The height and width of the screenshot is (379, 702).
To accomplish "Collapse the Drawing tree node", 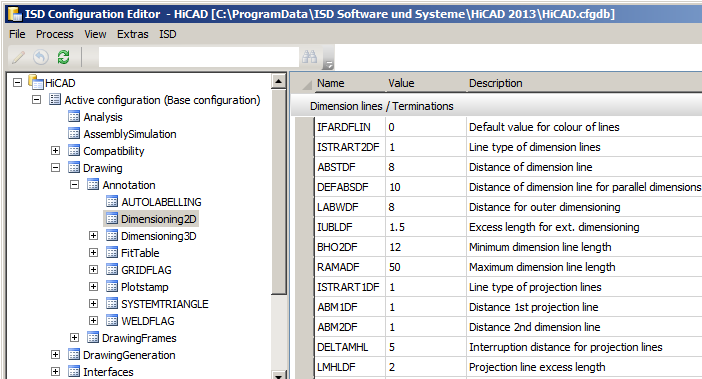I will (x=56, y=168).
